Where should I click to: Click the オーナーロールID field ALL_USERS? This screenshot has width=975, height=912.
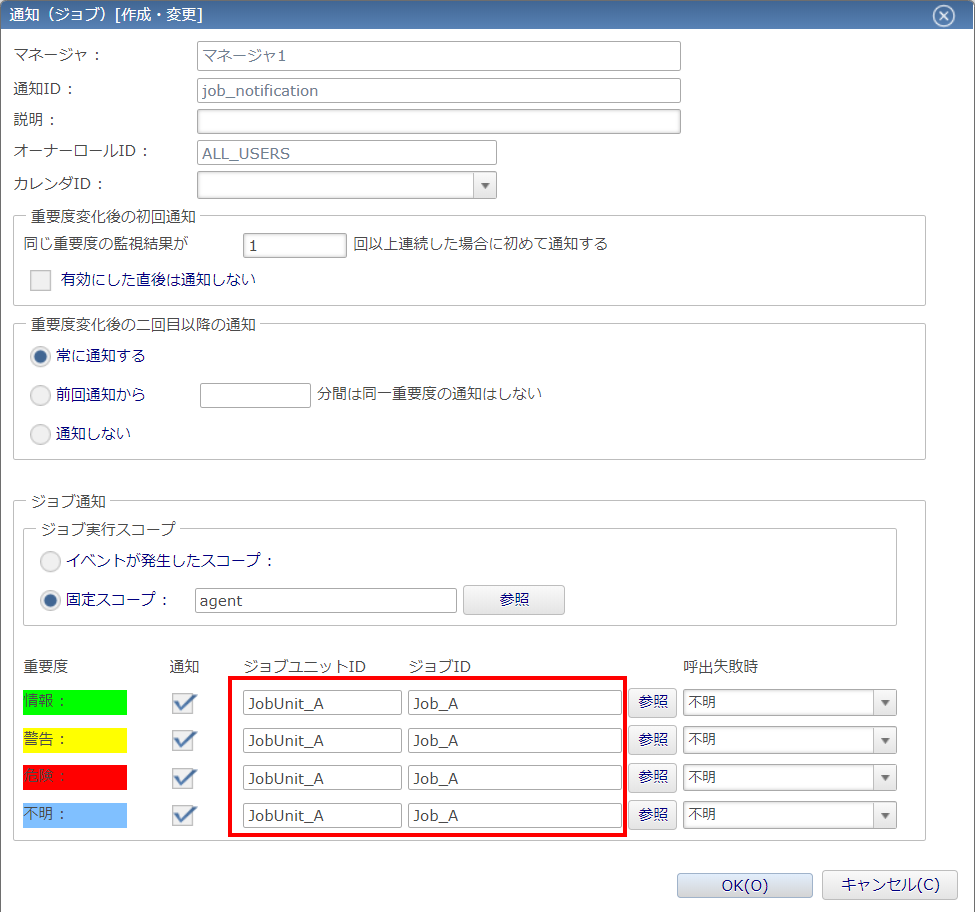[x=347, y=153]
